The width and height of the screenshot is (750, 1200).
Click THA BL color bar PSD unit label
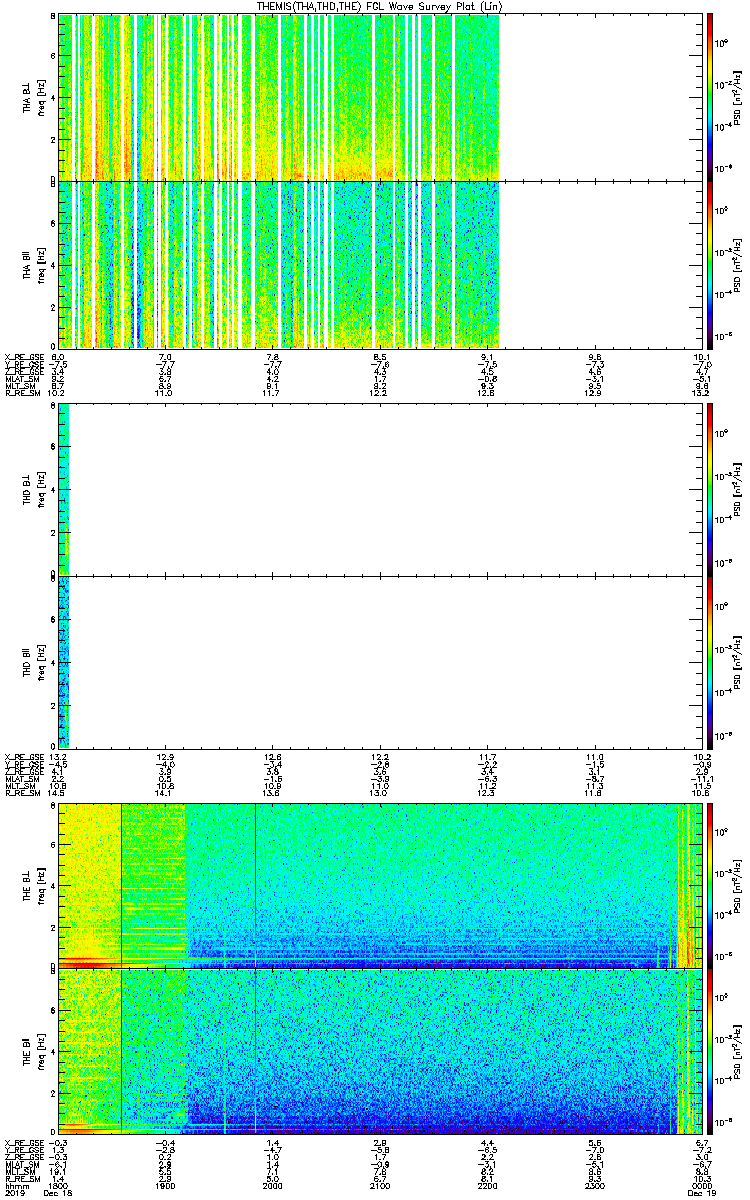click(x=739, y=97)
